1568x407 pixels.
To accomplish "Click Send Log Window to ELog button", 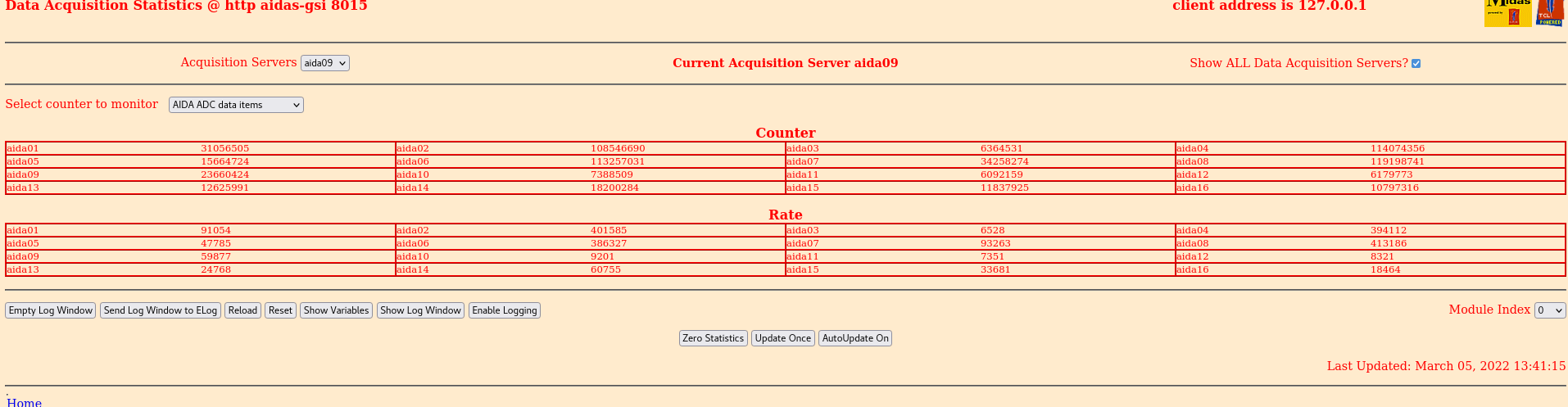I will tap(161, 310).
